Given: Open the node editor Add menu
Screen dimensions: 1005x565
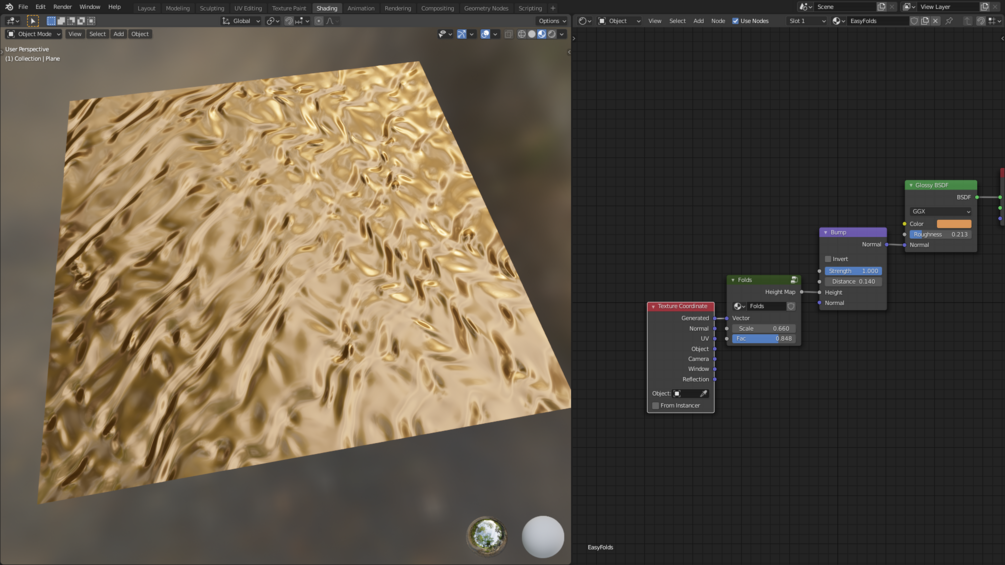Looking at the screenshot, I should [x=699, y=21].
